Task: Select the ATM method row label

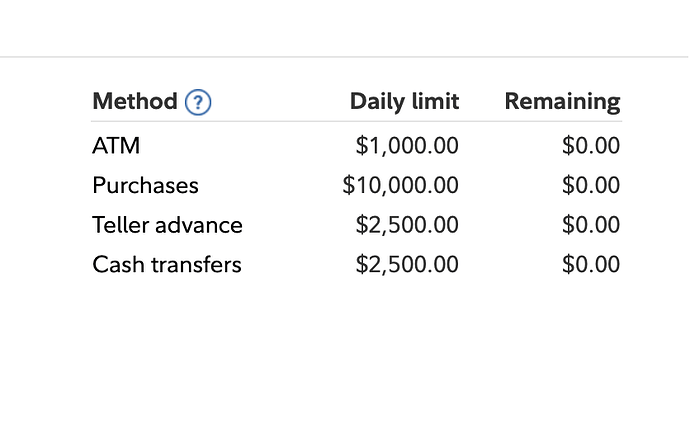Action: pos(116,146)
